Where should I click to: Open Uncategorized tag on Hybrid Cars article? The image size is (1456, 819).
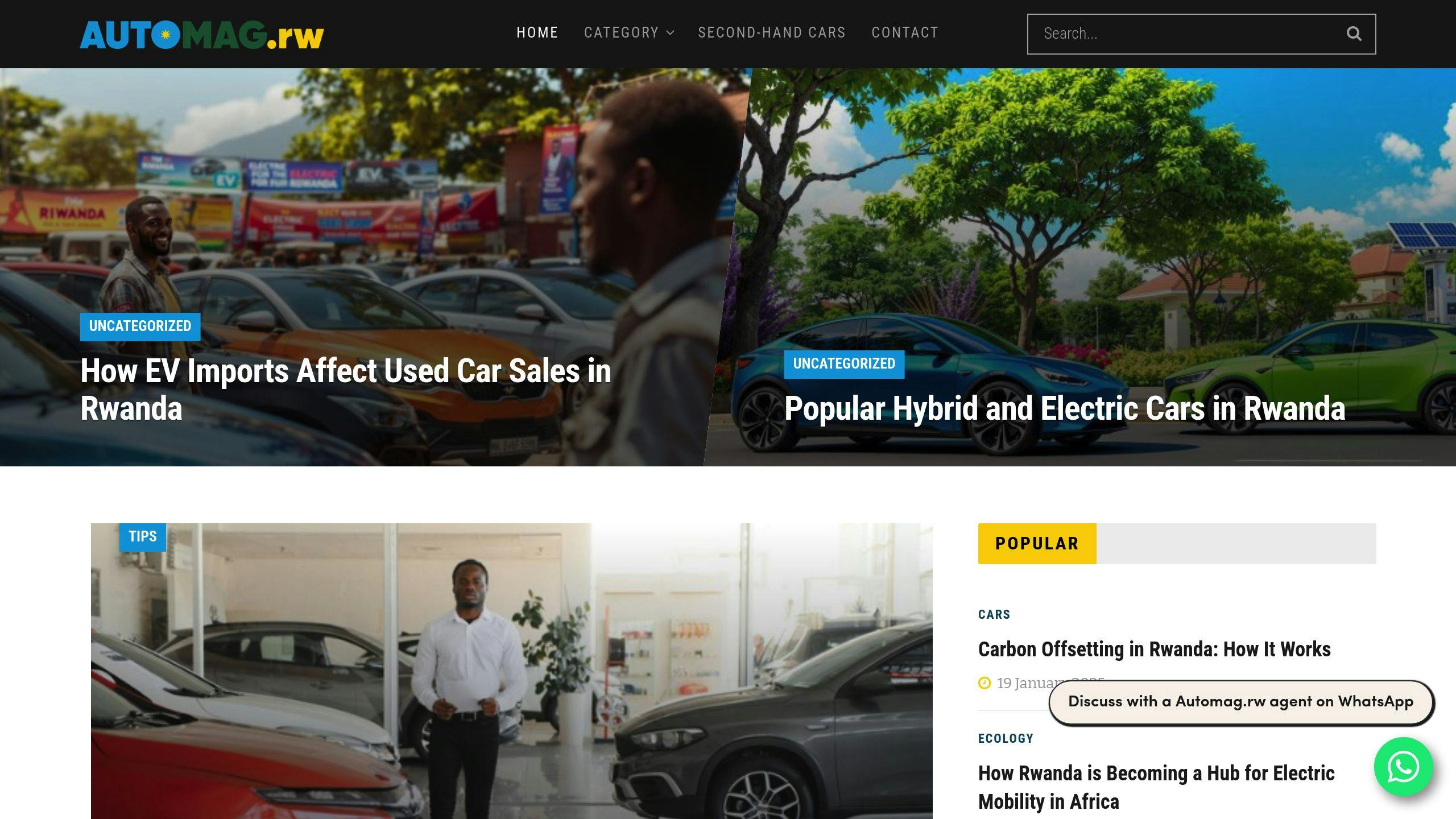pyautogui.click(x=844, y=364)
